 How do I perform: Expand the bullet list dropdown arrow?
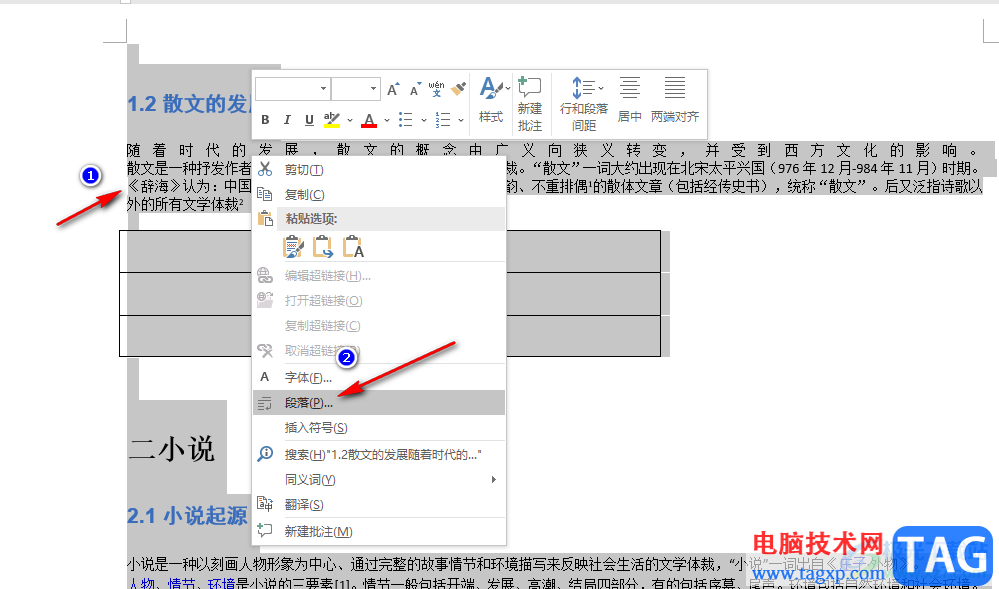pyautogui.click(x=424, y=120)
